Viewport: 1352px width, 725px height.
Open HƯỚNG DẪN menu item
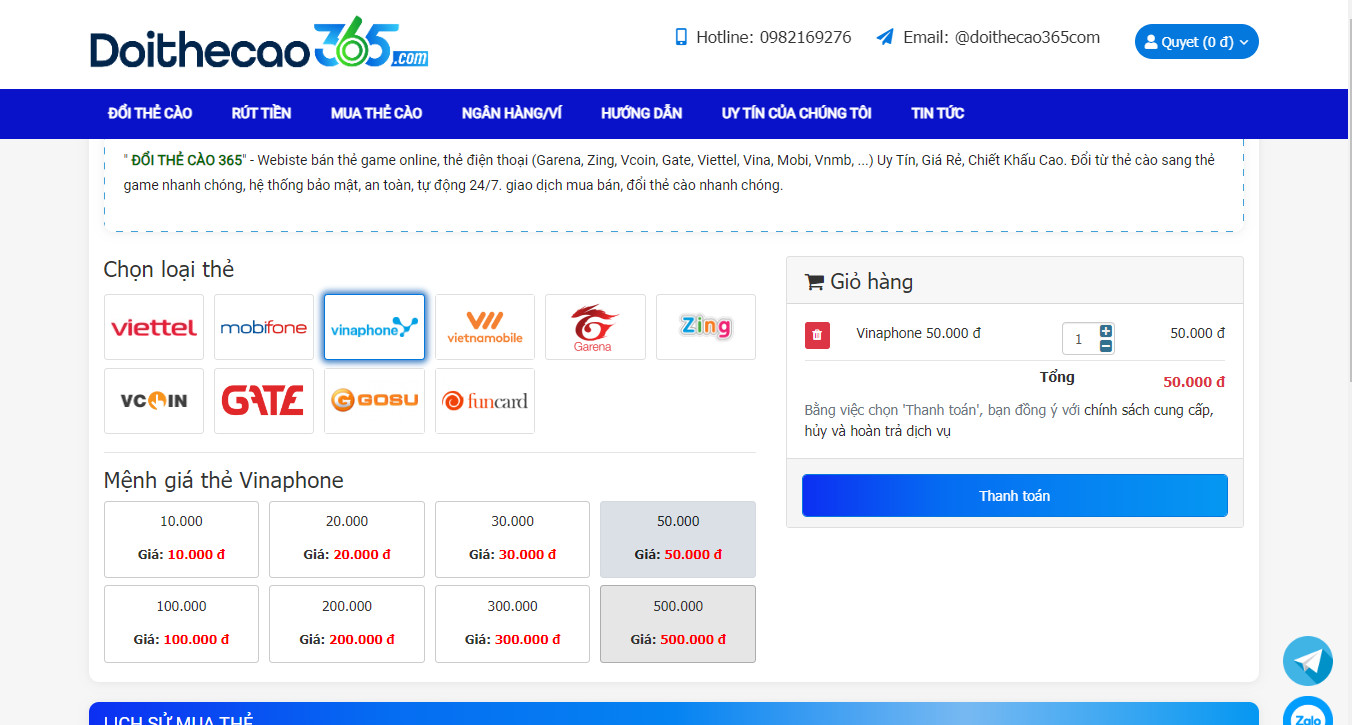coord(641,113)
